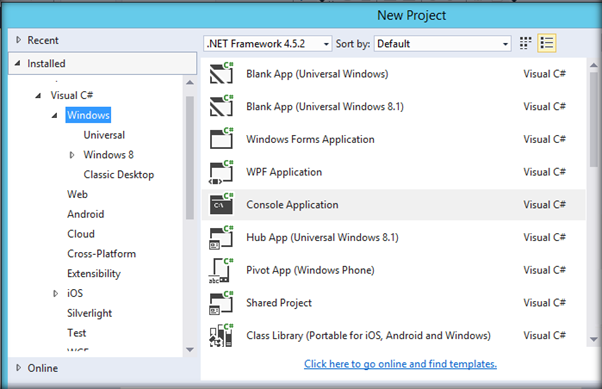Expand the Recent section
Image resolution: width=602 pixels, height=389 pixels.
18,40
